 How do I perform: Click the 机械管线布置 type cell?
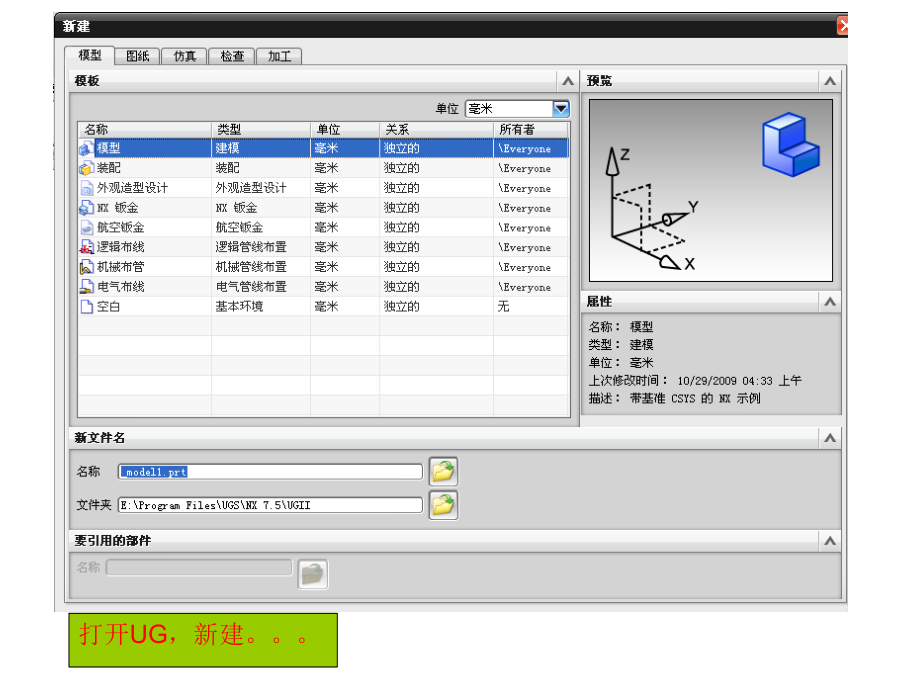click(251, 267)
